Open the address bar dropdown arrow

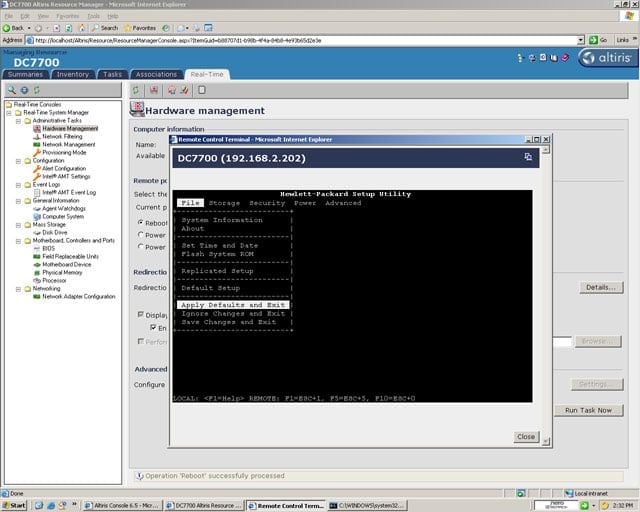pos(581,40)
